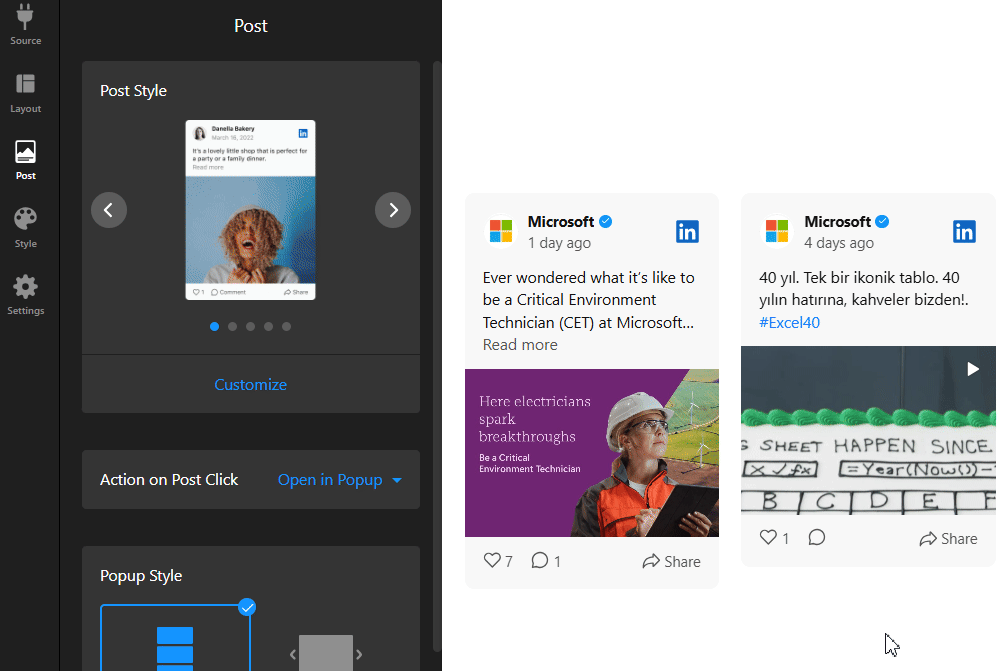The image size is (1004, 671).
Task: Click verified badge on 4 days ago post
Action: 882,222
